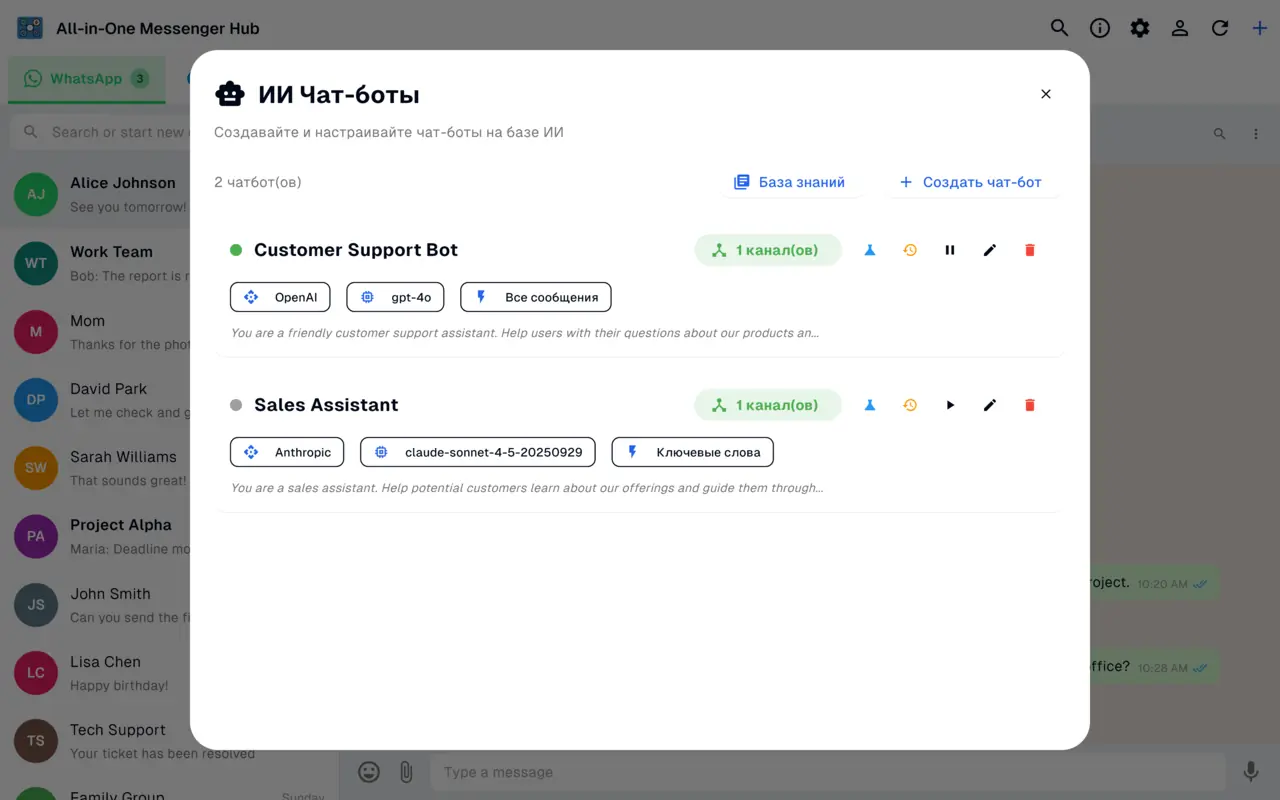
Task: Open test flask for Customer Support Bot
Action: point(870,250)
